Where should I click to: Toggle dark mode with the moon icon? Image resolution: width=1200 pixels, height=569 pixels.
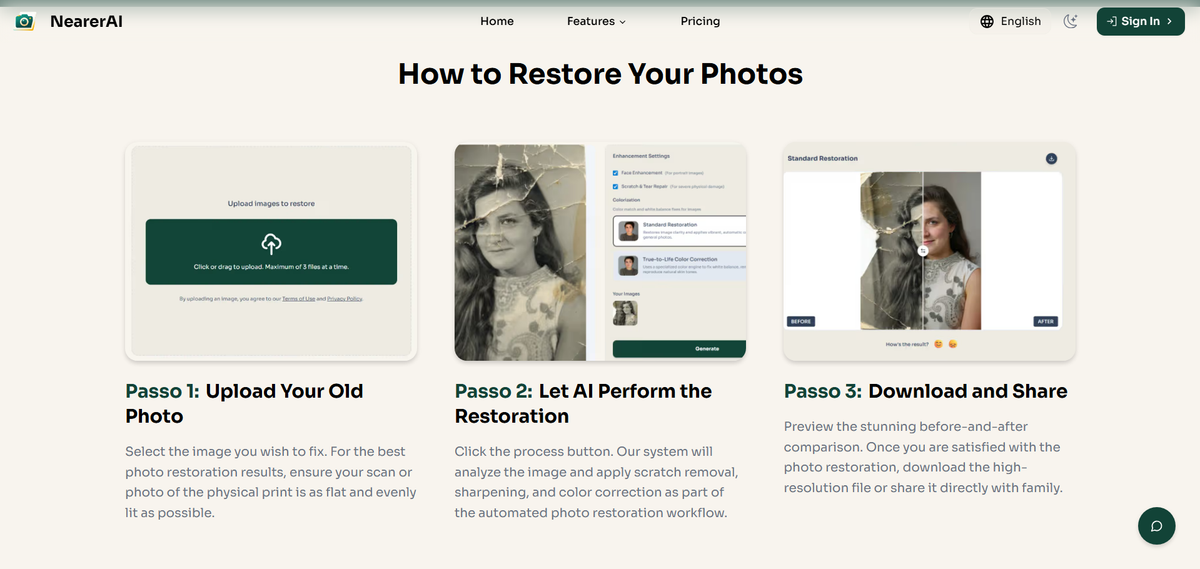coord(1071,21)
